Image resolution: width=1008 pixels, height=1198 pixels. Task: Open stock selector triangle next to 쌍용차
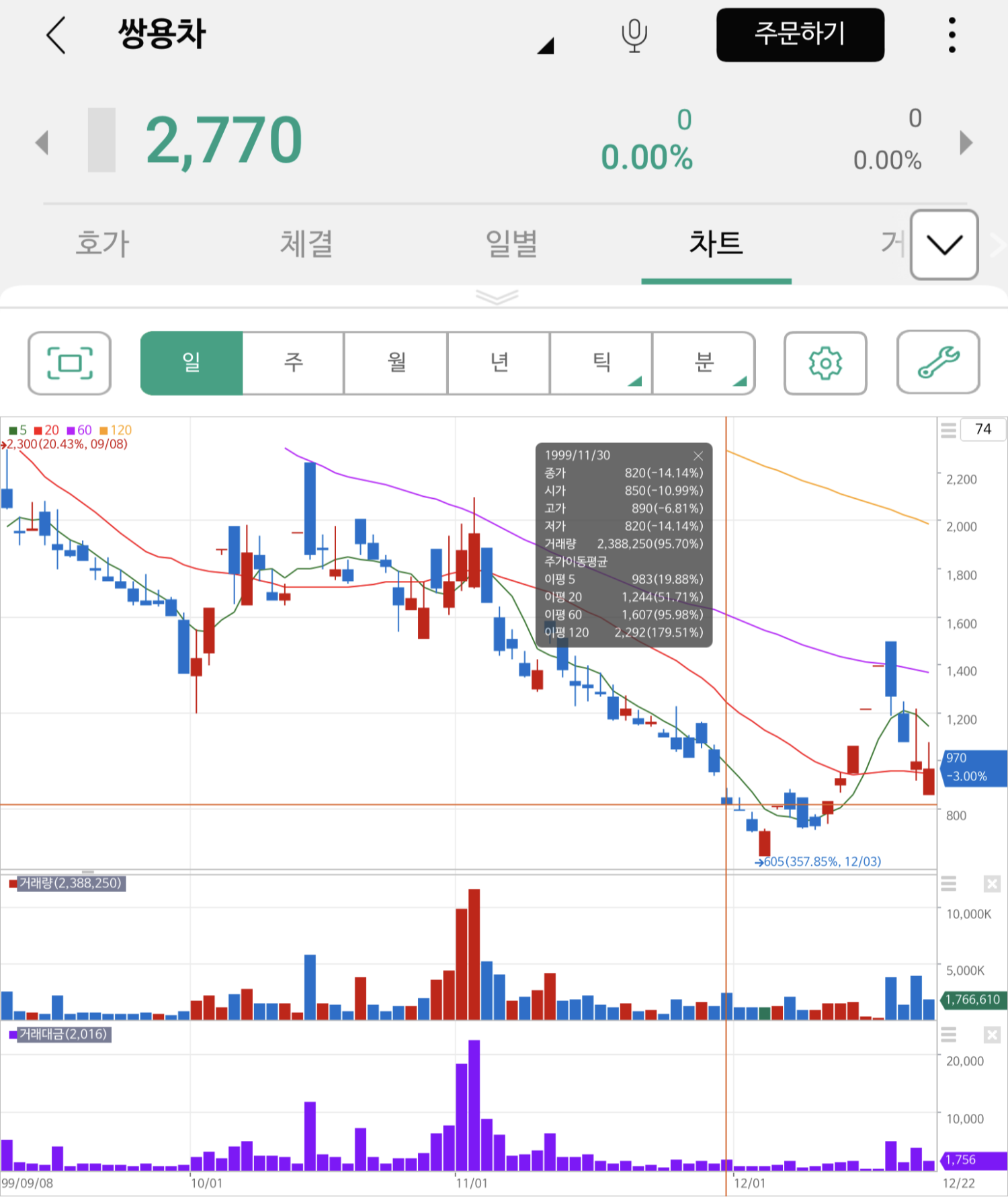[546, 46]
